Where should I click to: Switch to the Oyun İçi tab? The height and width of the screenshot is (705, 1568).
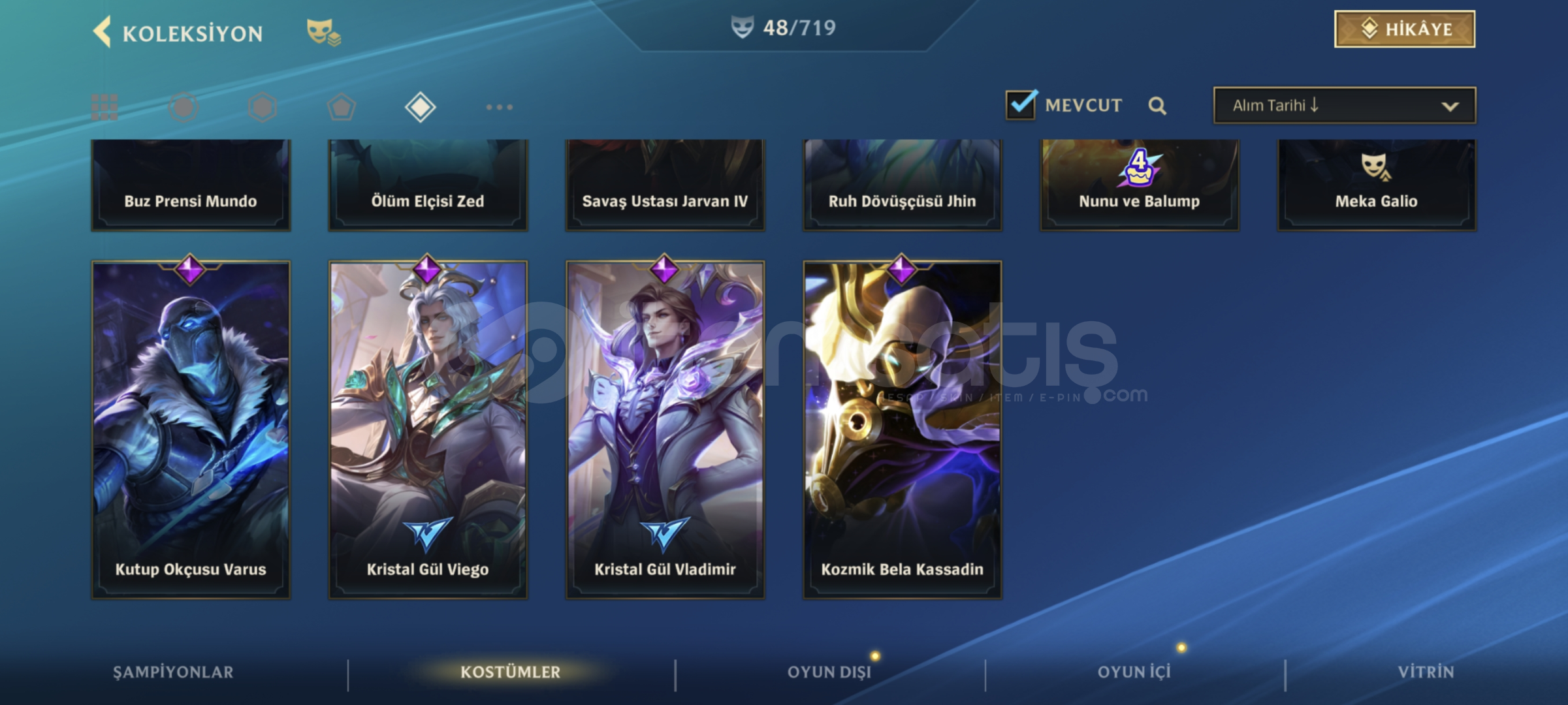1134,672
